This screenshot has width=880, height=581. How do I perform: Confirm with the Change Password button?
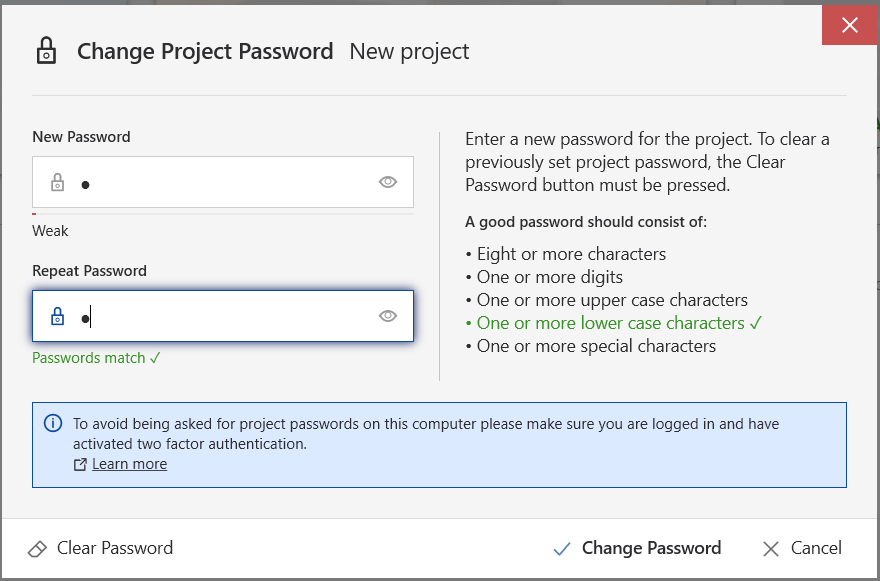coord(637,548)
